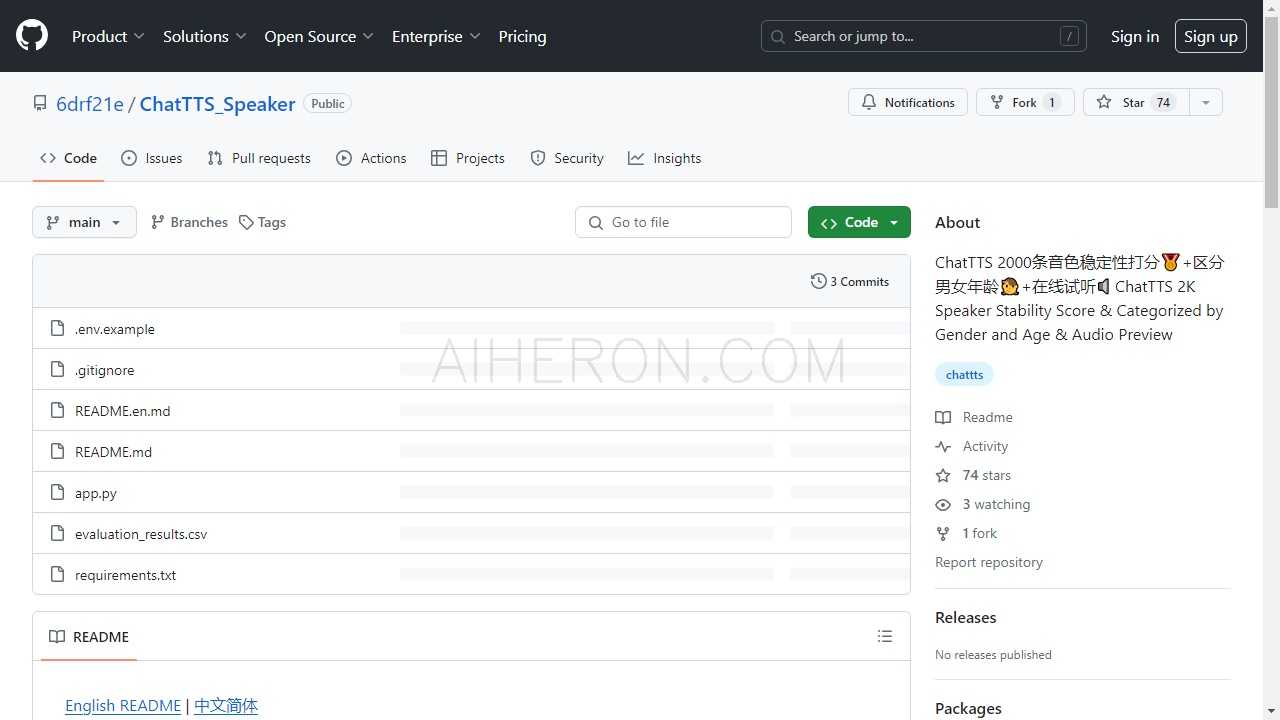Image resolution: width=1280 pixels, height=720 pixels.
Task: Click the Sign up button
Action: (1210, 36)
